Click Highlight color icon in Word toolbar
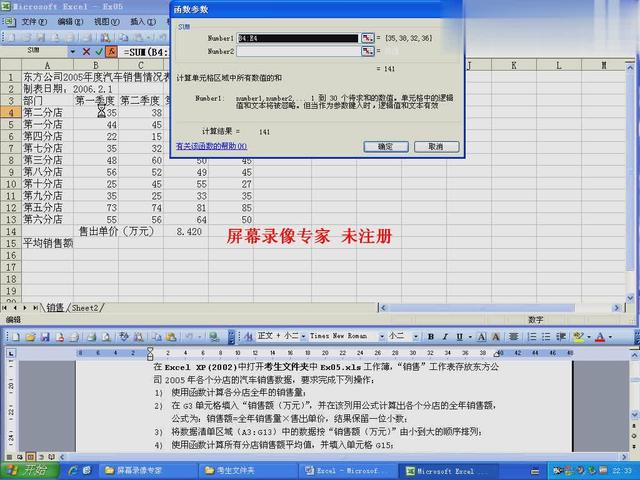Screen dimensions: 640x480 (578, 337)
